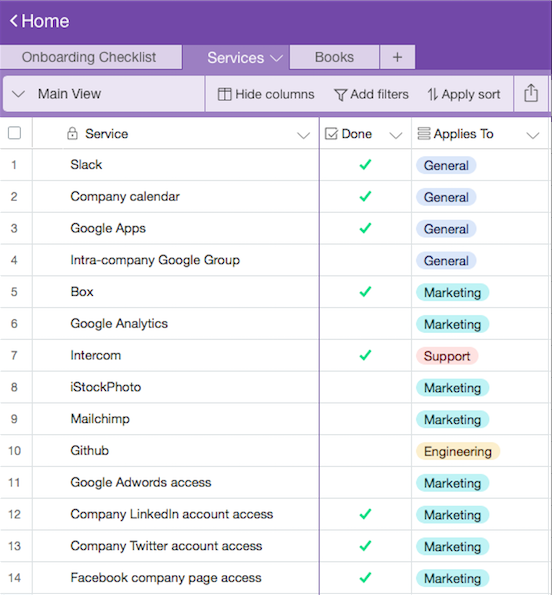This screenshot has height=595, width=552.
Task: Open the Applies To column dropdown arrow
Action: tap(533, 135)
